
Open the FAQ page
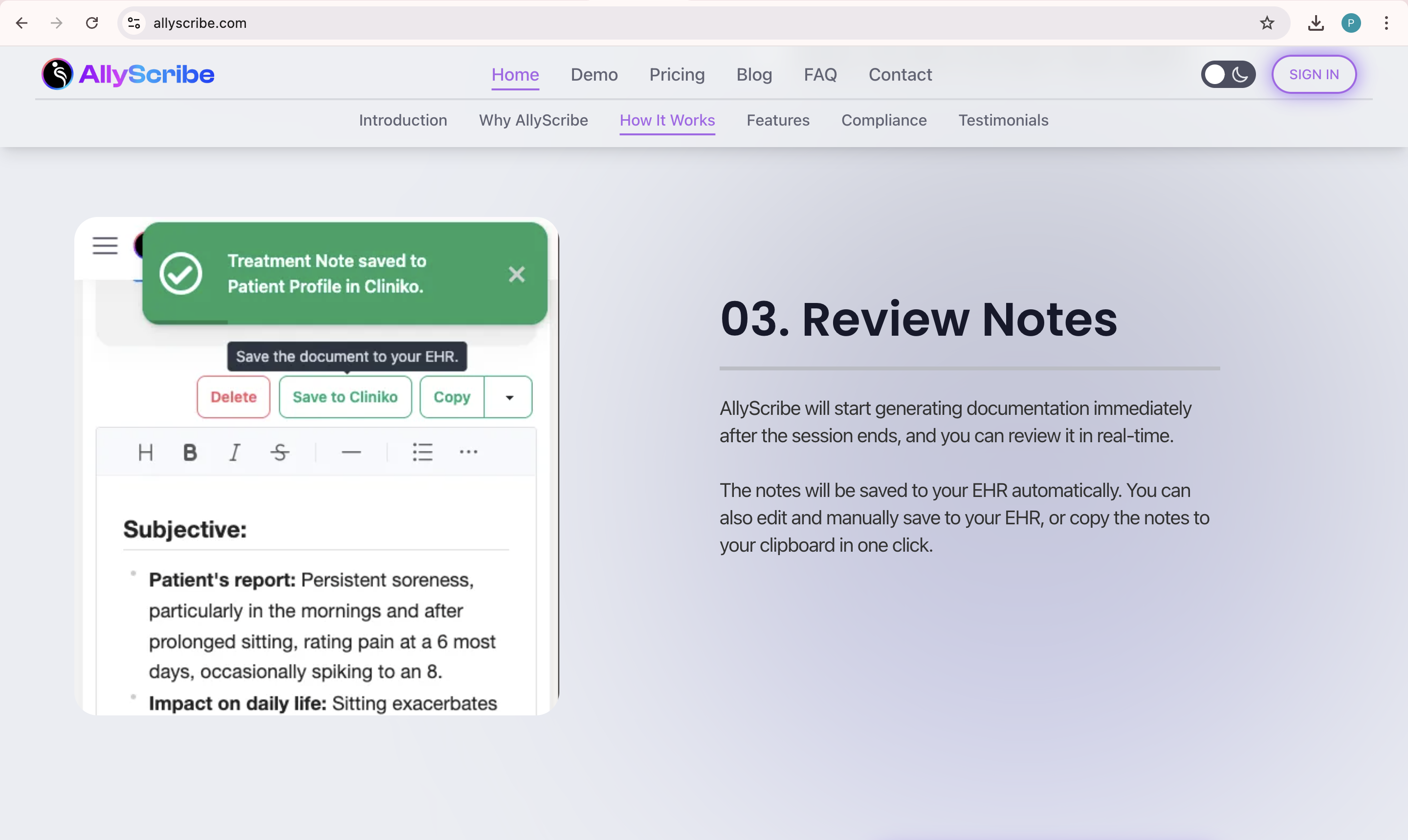coord(820,75)
